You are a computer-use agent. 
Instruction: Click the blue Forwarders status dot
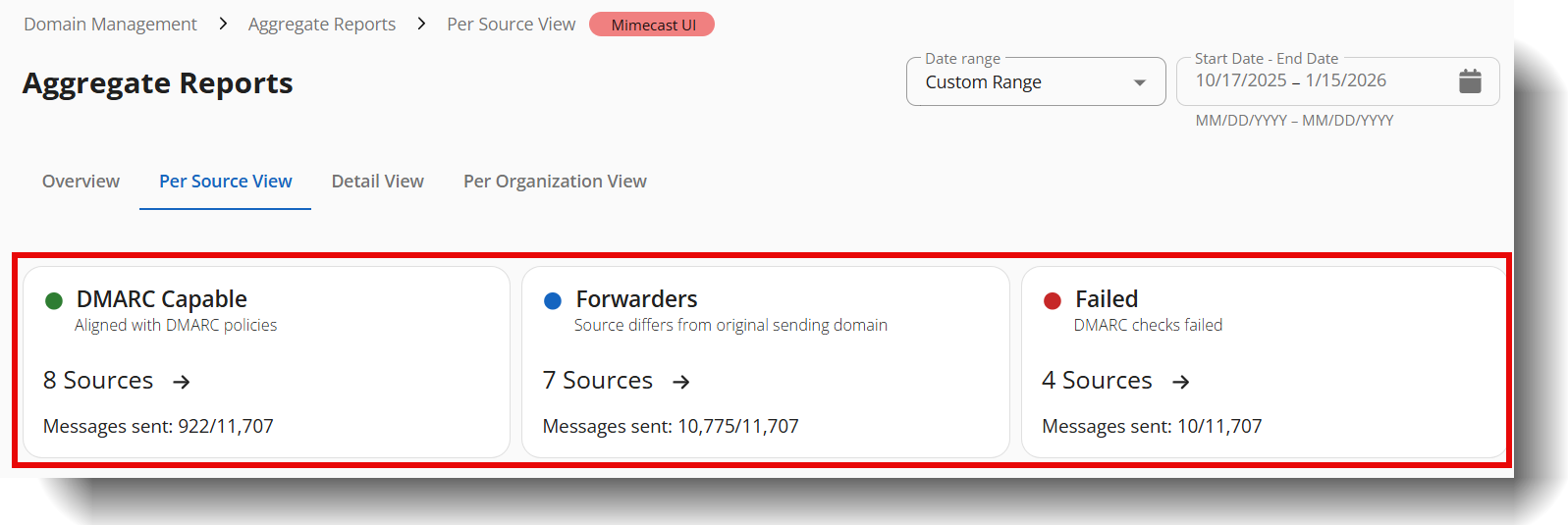tap(553, 300)
